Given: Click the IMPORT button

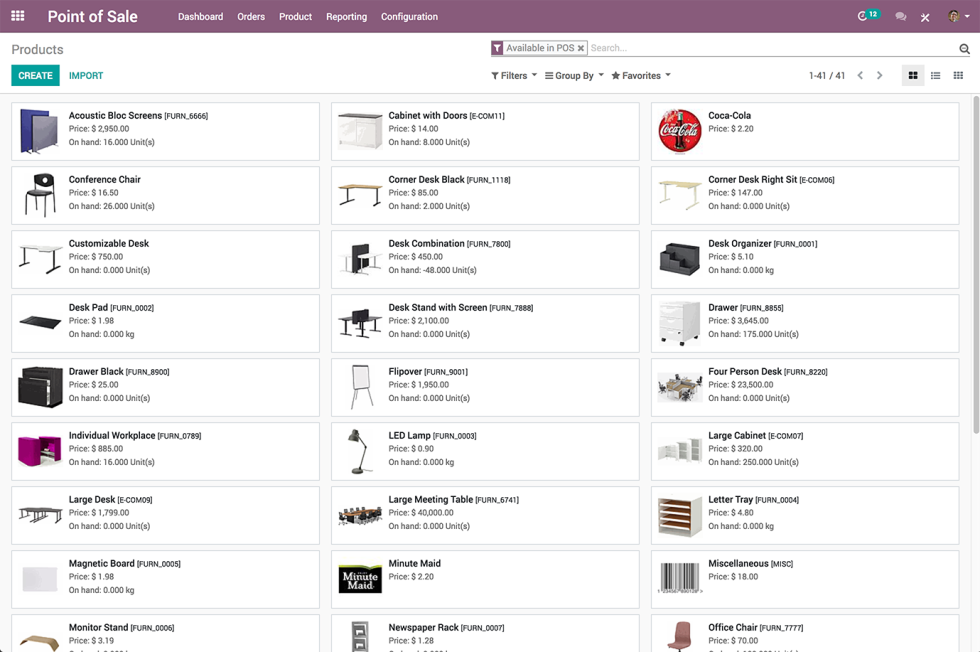Looking at the screenshot, I should point(86,75).
